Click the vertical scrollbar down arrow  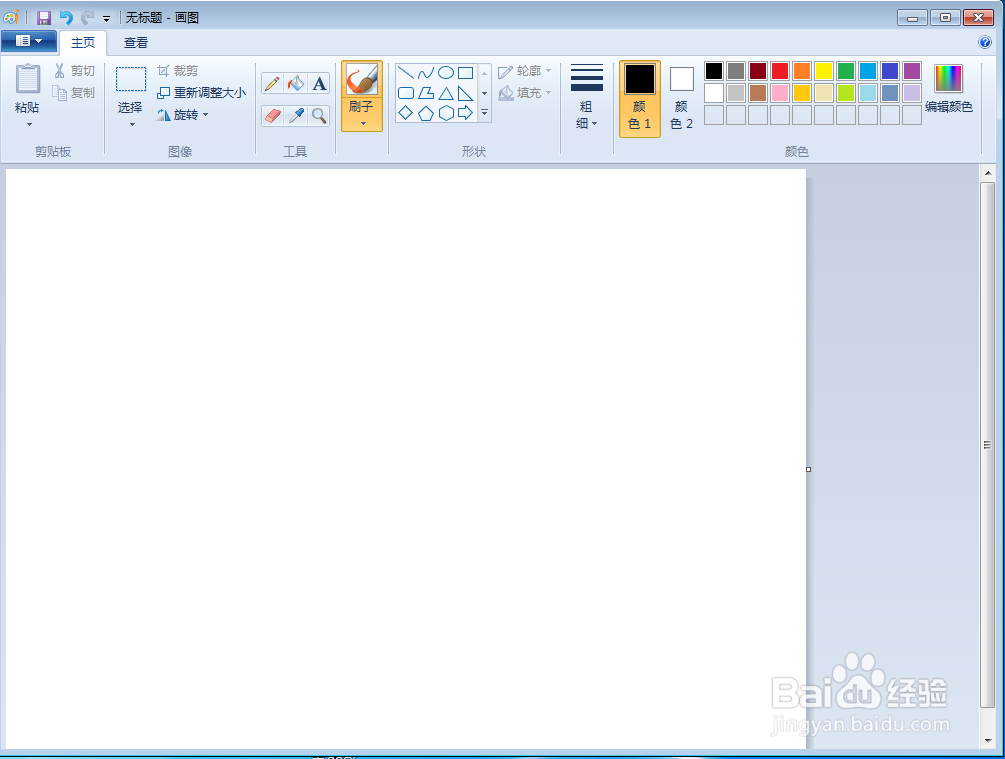tap(988, 740)
